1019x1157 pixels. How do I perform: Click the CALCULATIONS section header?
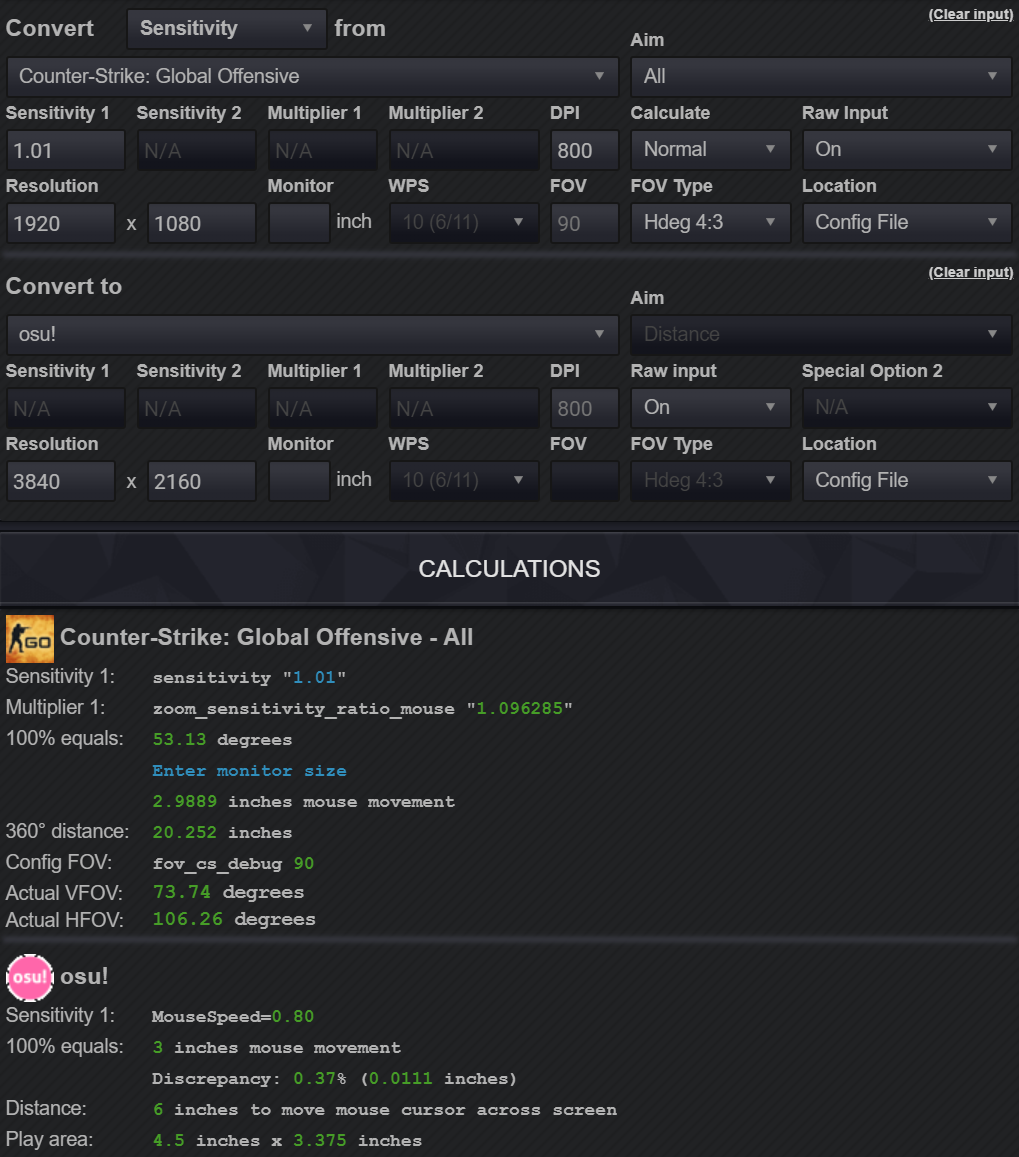[509, 569]
